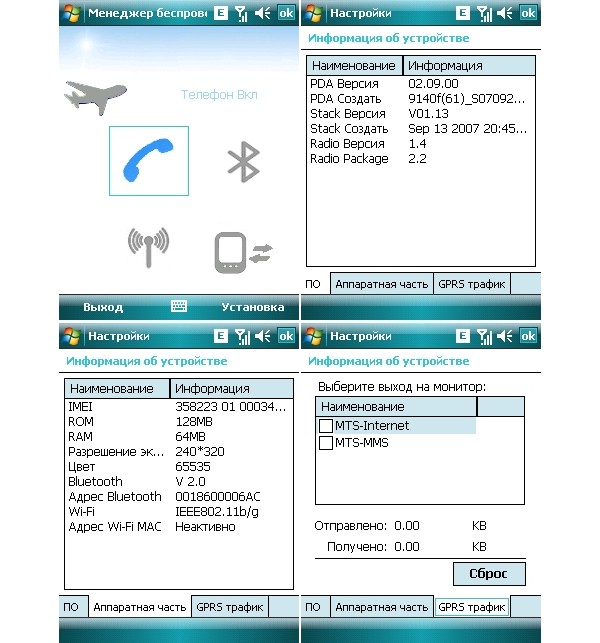Click EDGE indicator in Wireless Manager title bar
The width and height of the screenshot is (600, 643).
(221, 13)
